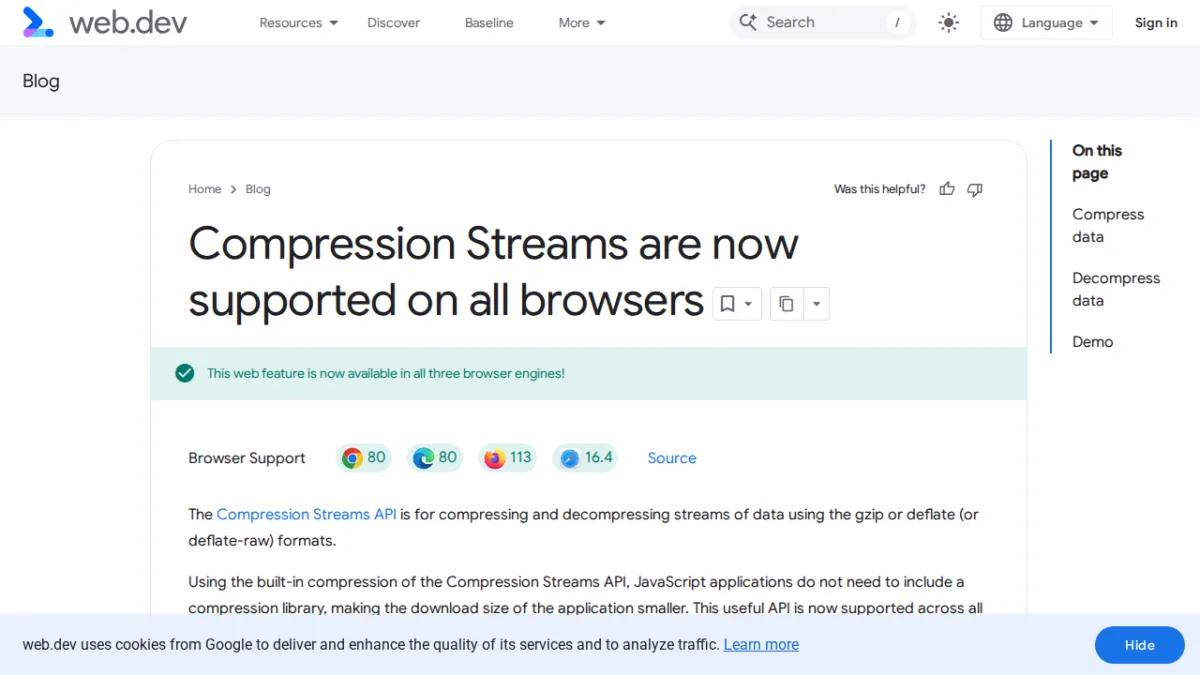Click the web.dev logo

tap(105, 22)
